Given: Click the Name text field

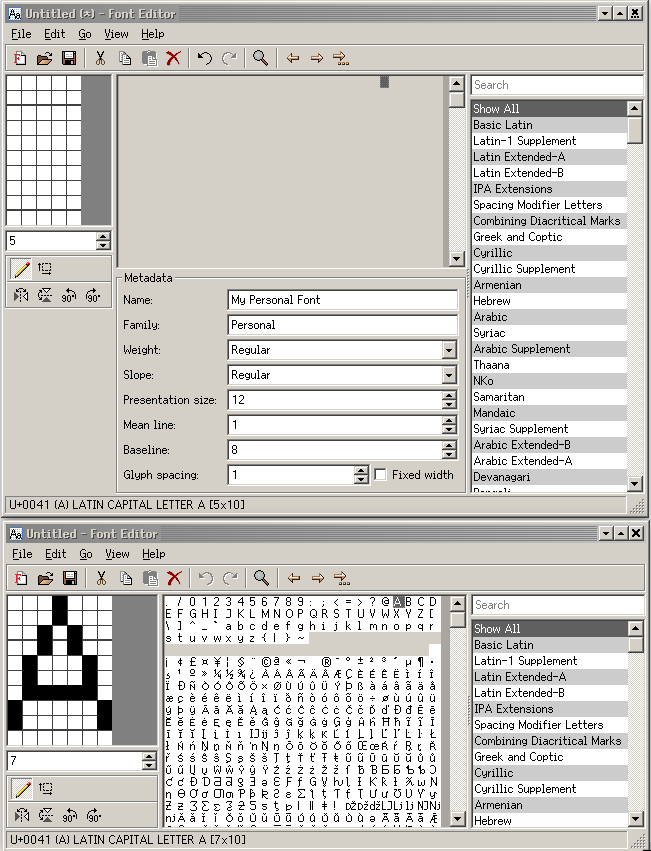Looking at the screenshot, I should 342,300.
